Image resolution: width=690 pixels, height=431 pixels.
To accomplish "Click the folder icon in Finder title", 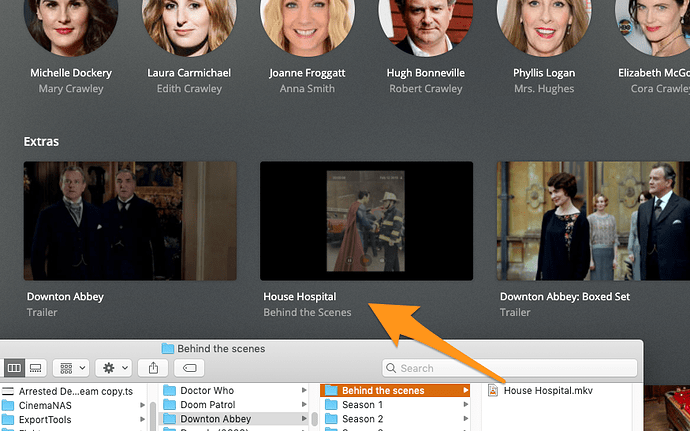I will click(x=168, y=349).
